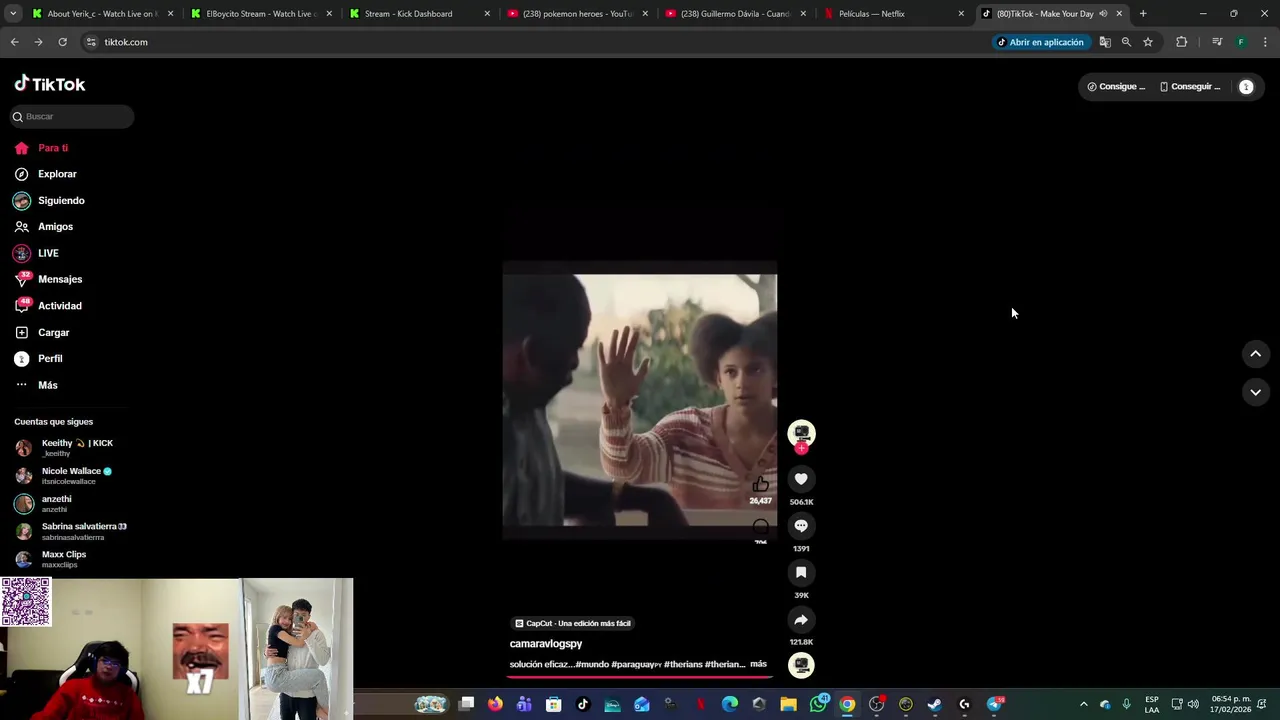1280x720 pixels.
Task: Click the 'Consigue ...' coins button
Action: tap(1116, 87)
